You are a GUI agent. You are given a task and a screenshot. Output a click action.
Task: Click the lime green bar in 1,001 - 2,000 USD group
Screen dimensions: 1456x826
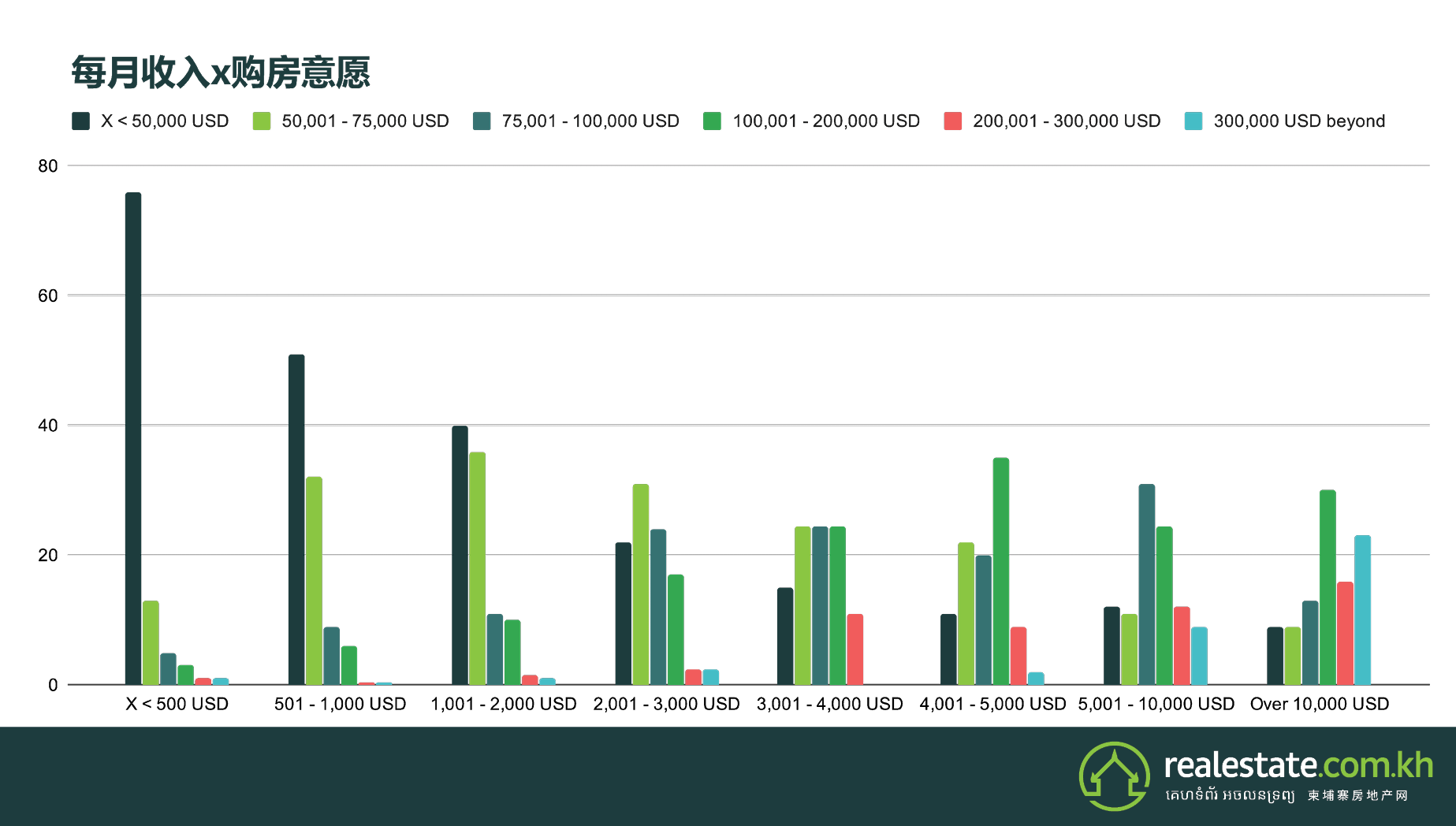(x=477, y=568)
